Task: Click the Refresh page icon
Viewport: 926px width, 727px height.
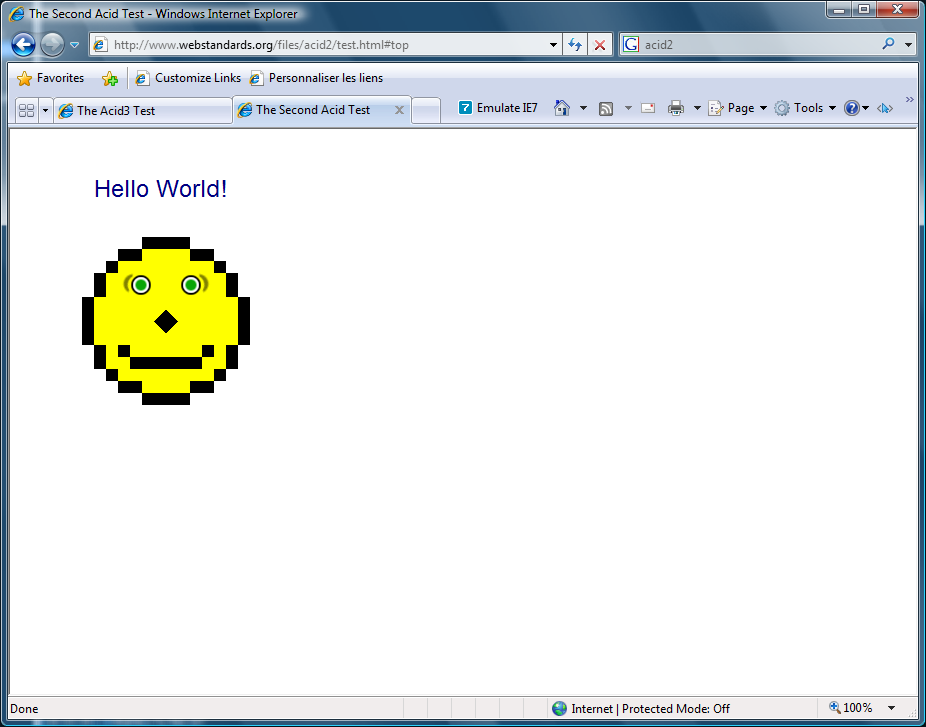Action: pyautogui.click(x=575, y=45)
